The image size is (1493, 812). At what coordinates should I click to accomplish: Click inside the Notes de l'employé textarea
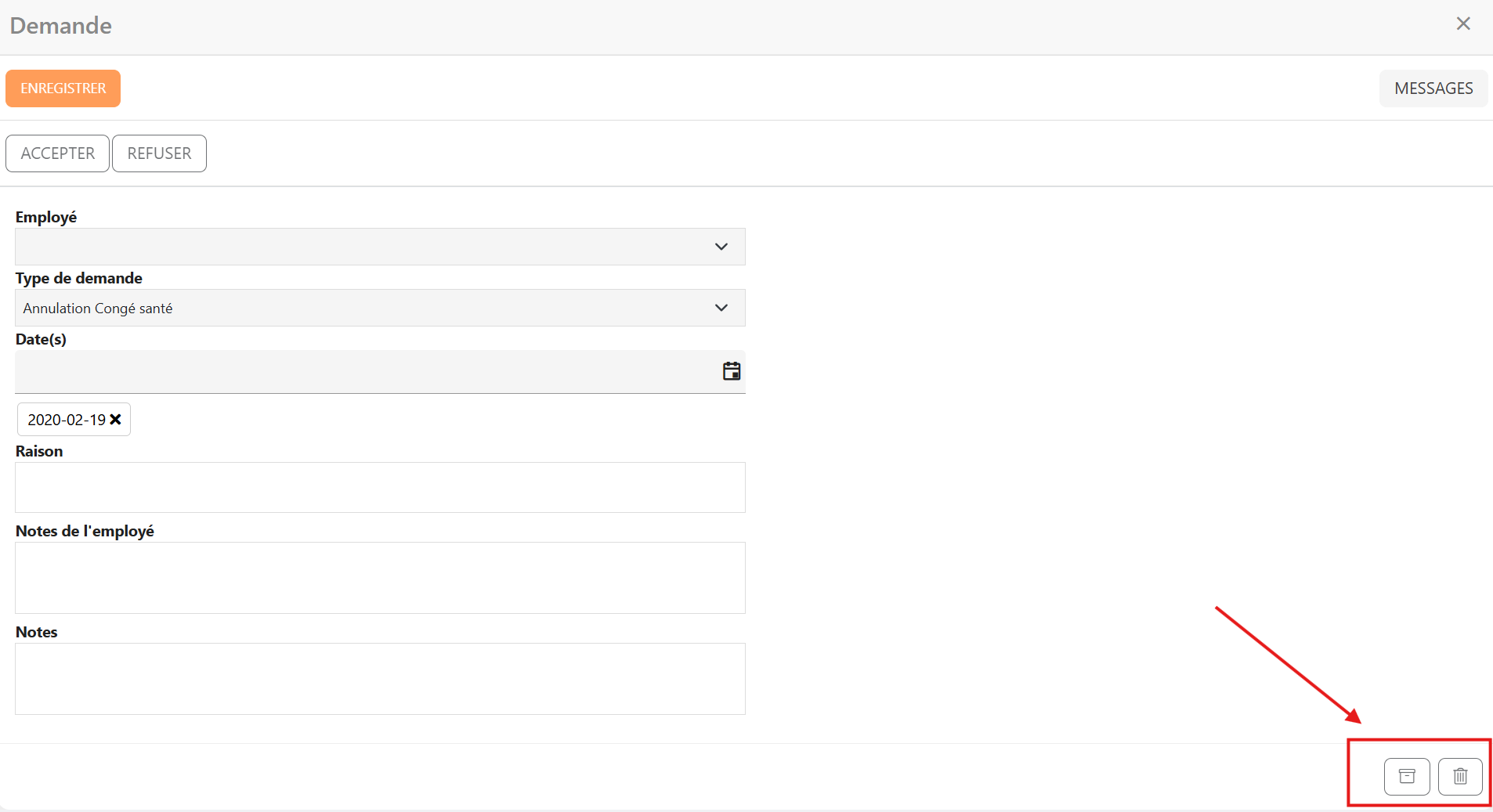(380, 578)
